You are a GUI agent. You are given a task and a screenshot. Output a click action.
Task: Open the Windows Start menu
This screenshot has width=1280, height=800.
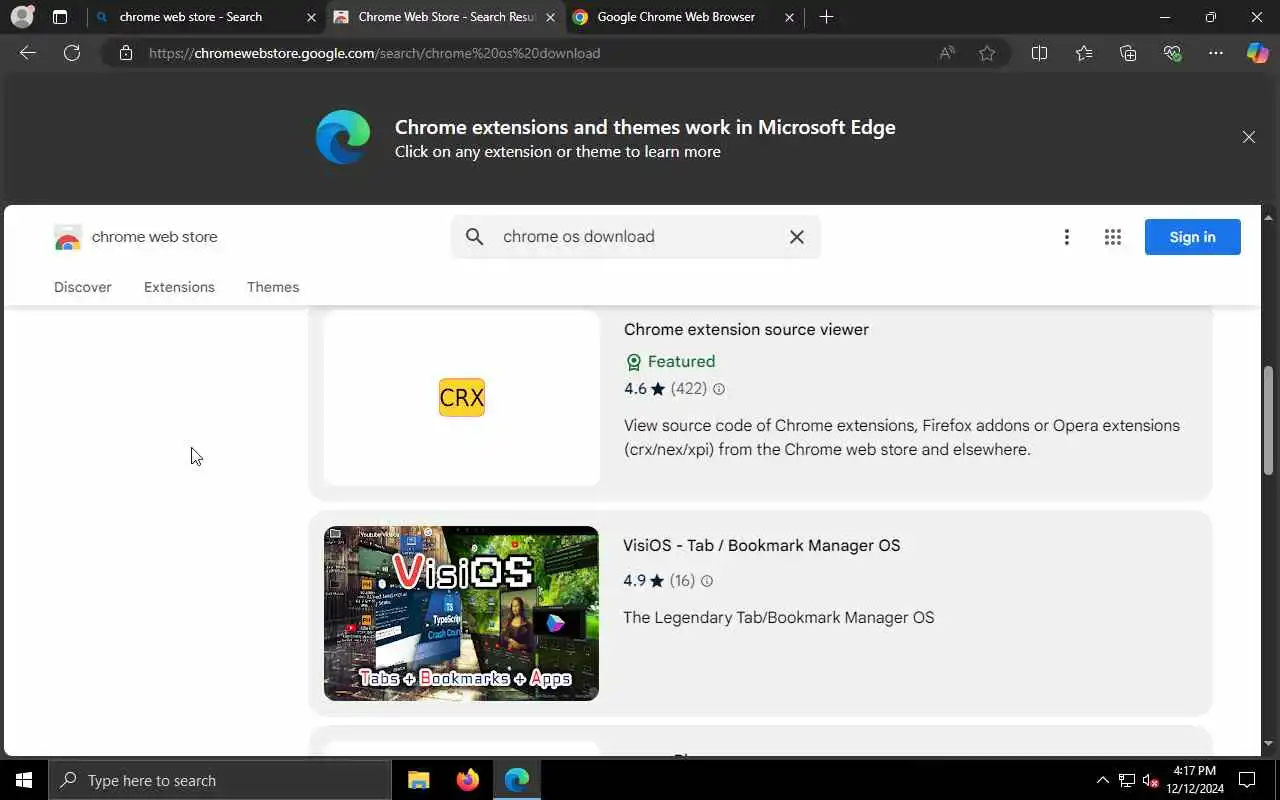click(24, 780)
